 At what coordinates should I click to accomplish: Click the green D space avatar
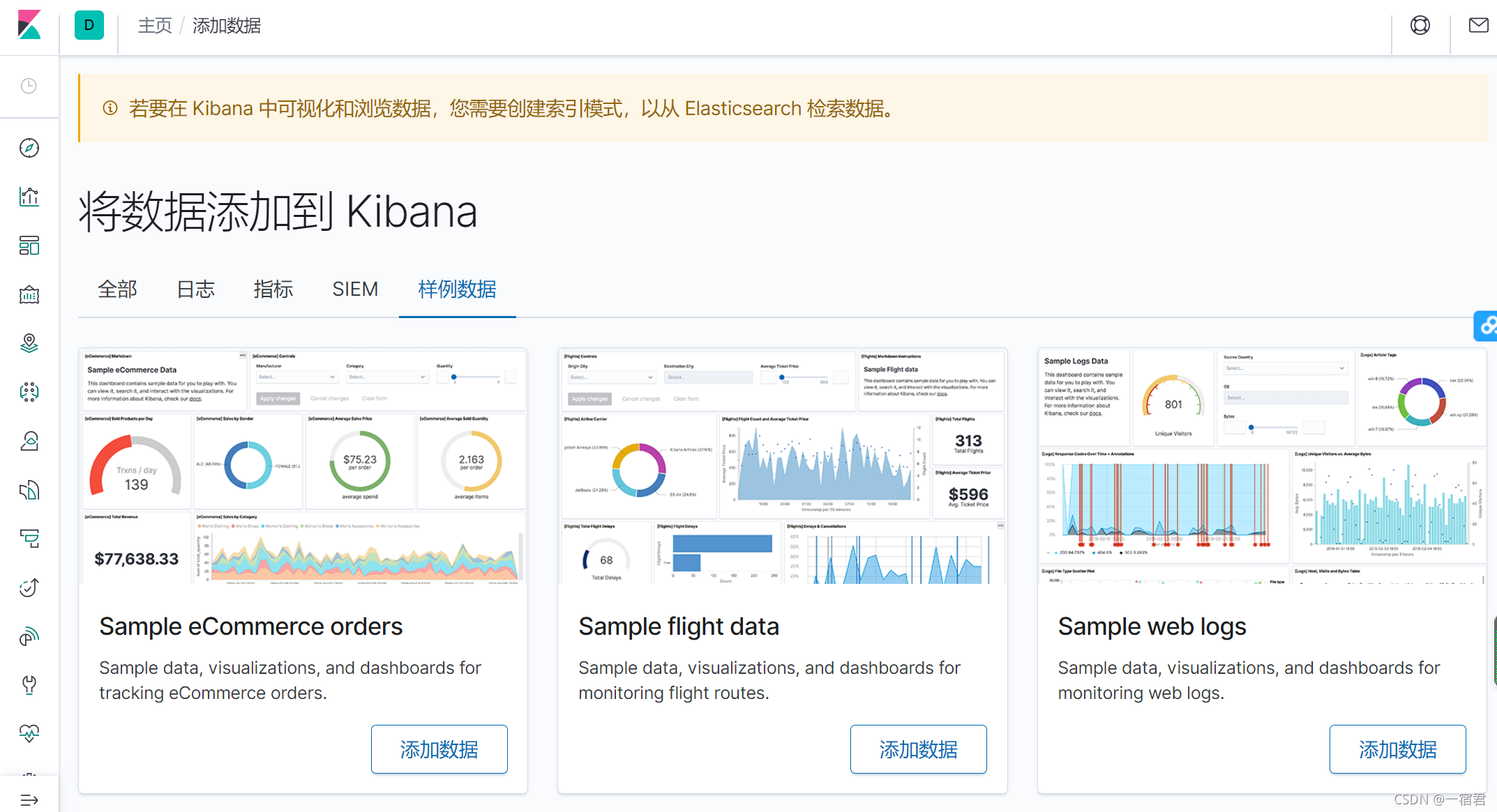89,25
